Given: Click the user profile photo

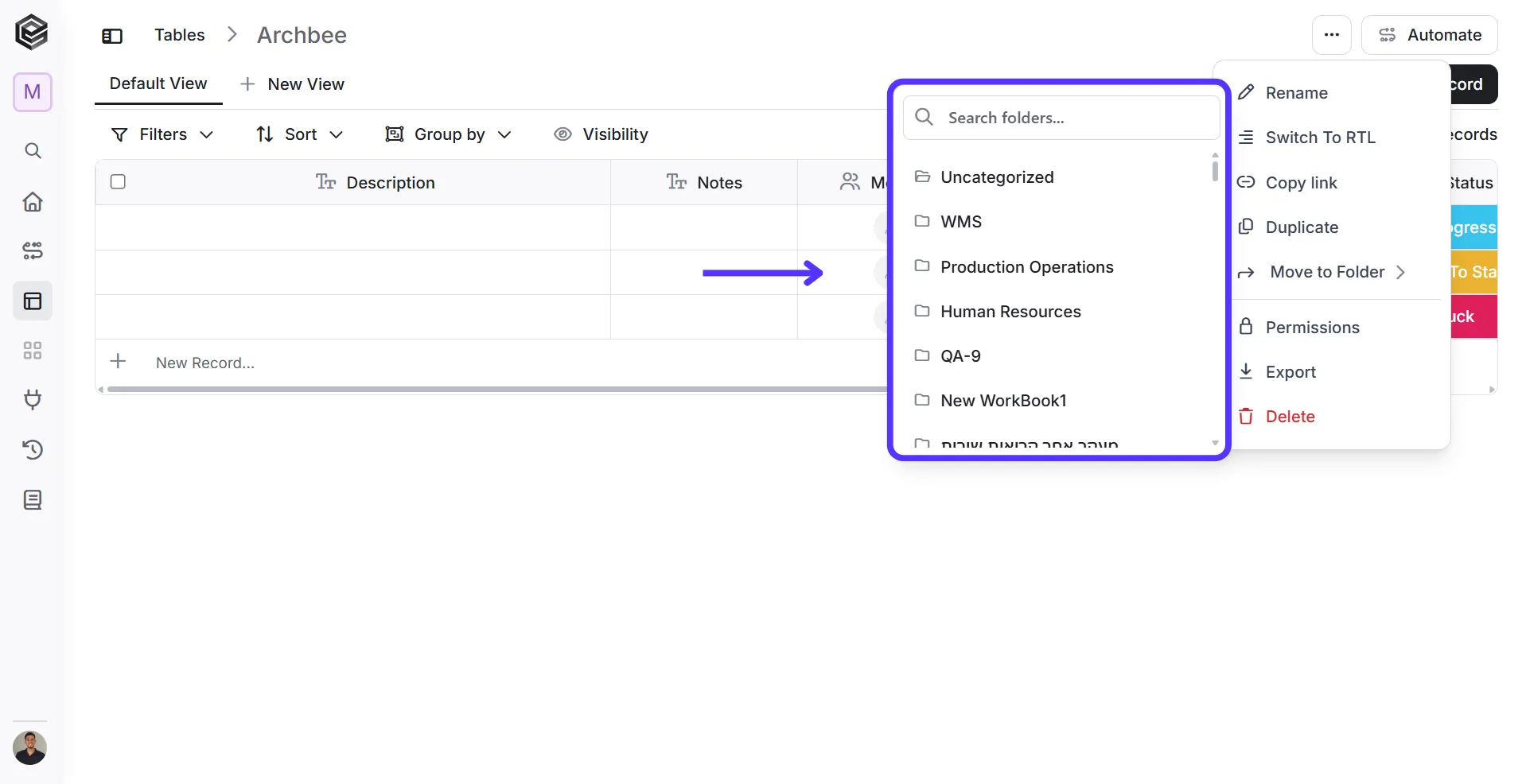Looking at the screenshot, I should (x=30, y=748).
